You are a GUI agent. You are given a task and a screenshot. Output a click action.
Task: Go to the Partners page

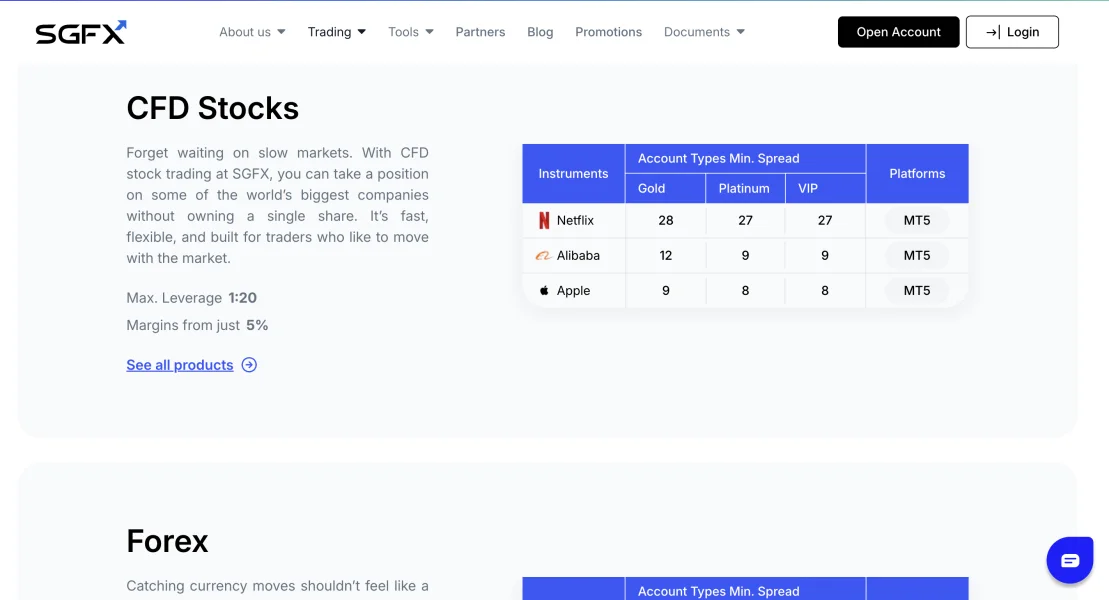click(x=480, y=32)
